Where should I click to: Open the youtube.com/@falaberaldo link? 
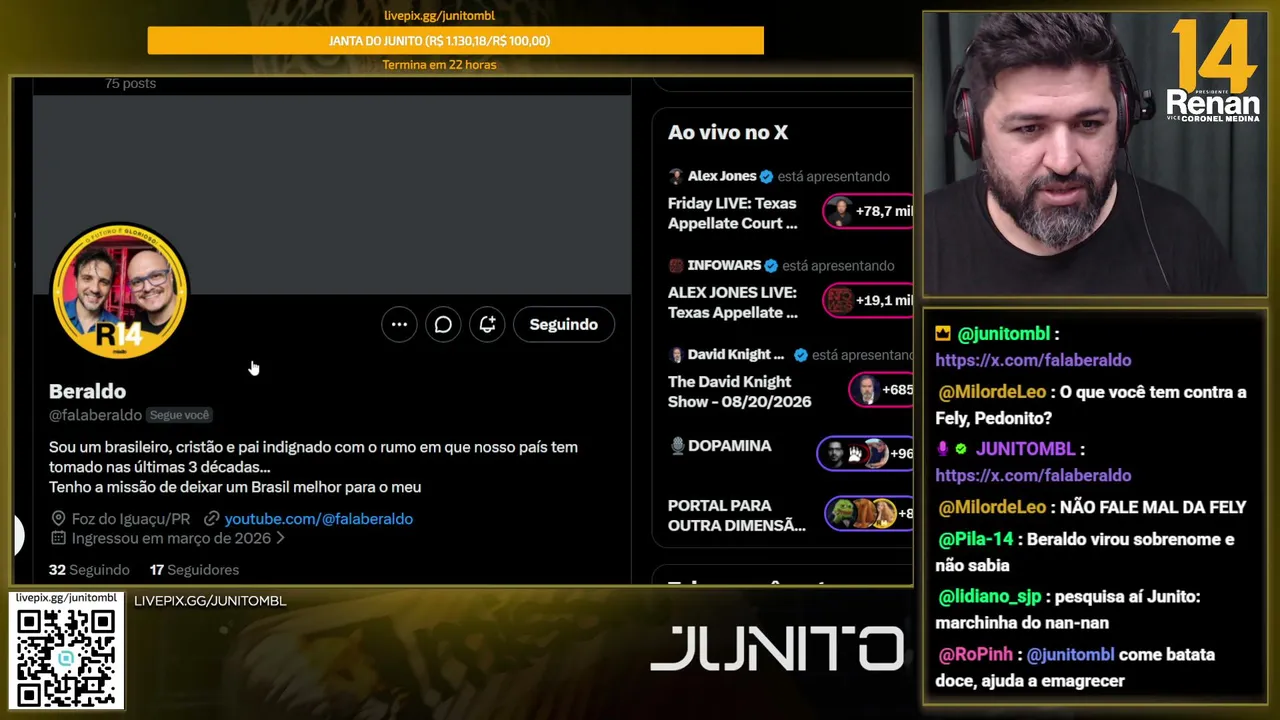point(319,518)
